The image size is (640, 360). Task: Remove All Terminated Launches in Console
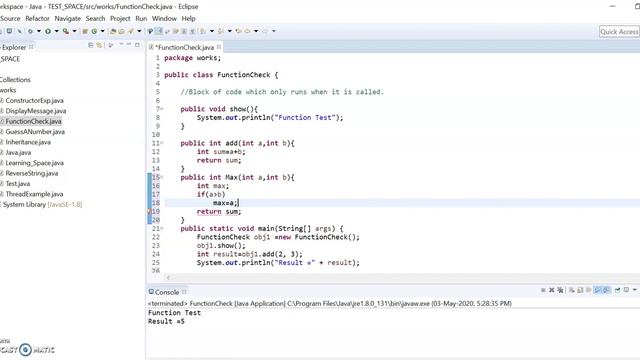(x=560, y=290)
